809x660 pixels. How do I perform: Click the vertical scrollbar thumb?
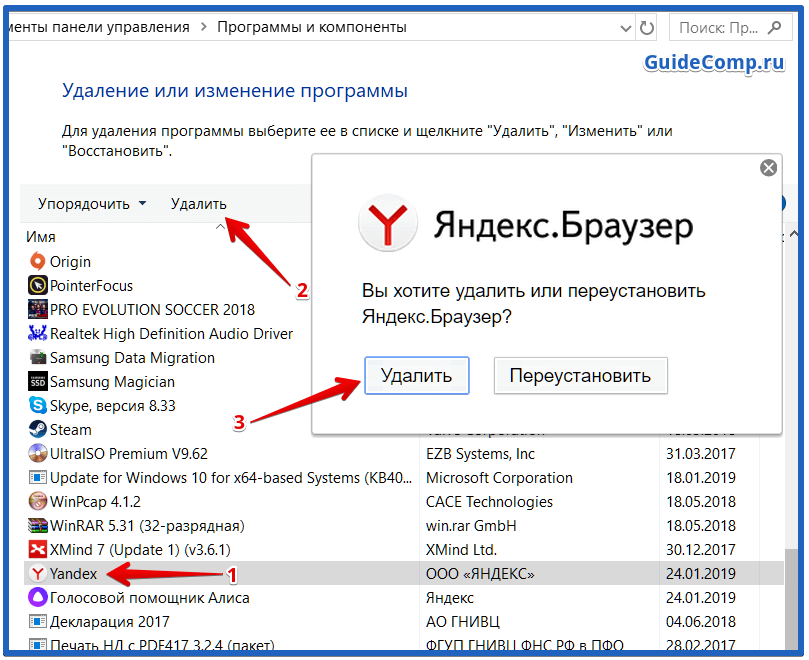click(x=790, y=599)
